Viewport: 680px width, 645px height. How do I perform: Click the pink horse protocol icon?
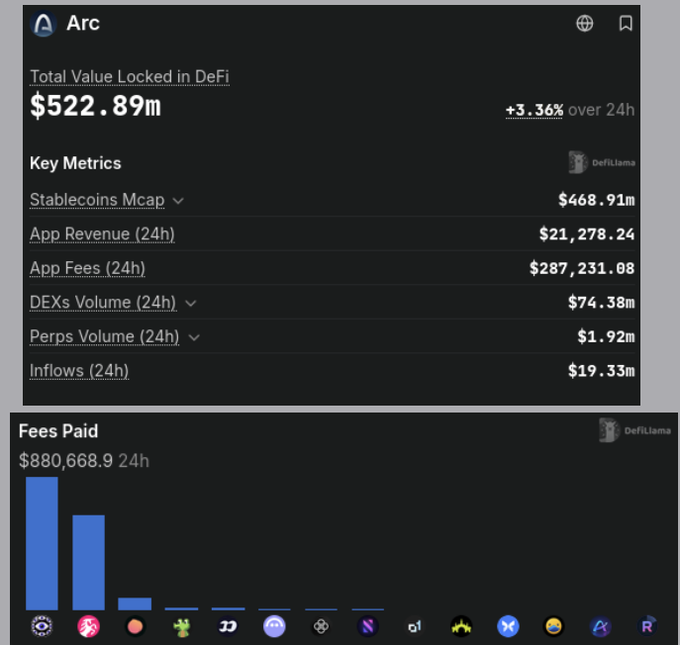click(88, 626)
